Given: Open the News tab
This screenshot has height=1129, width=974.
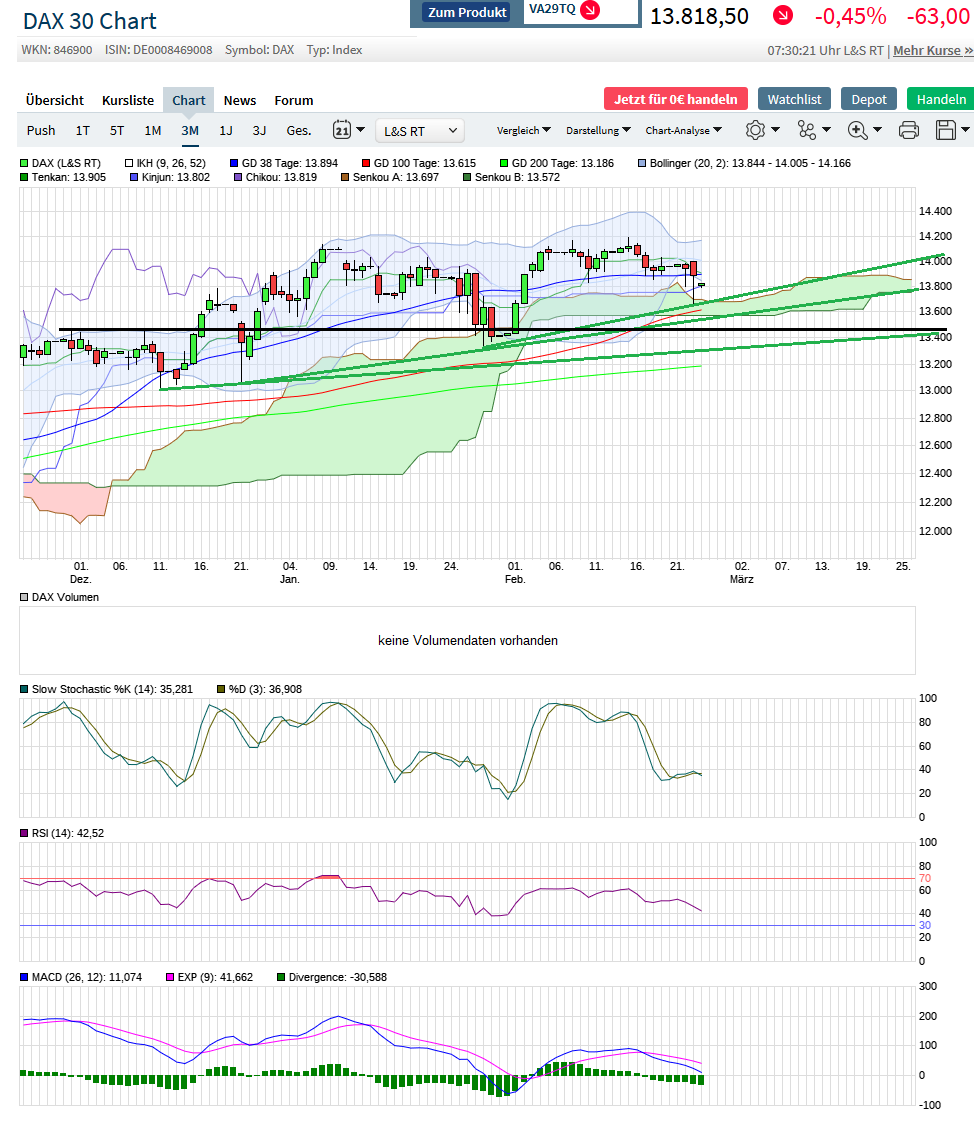Looking at the screenshot, I should point(240,100).
